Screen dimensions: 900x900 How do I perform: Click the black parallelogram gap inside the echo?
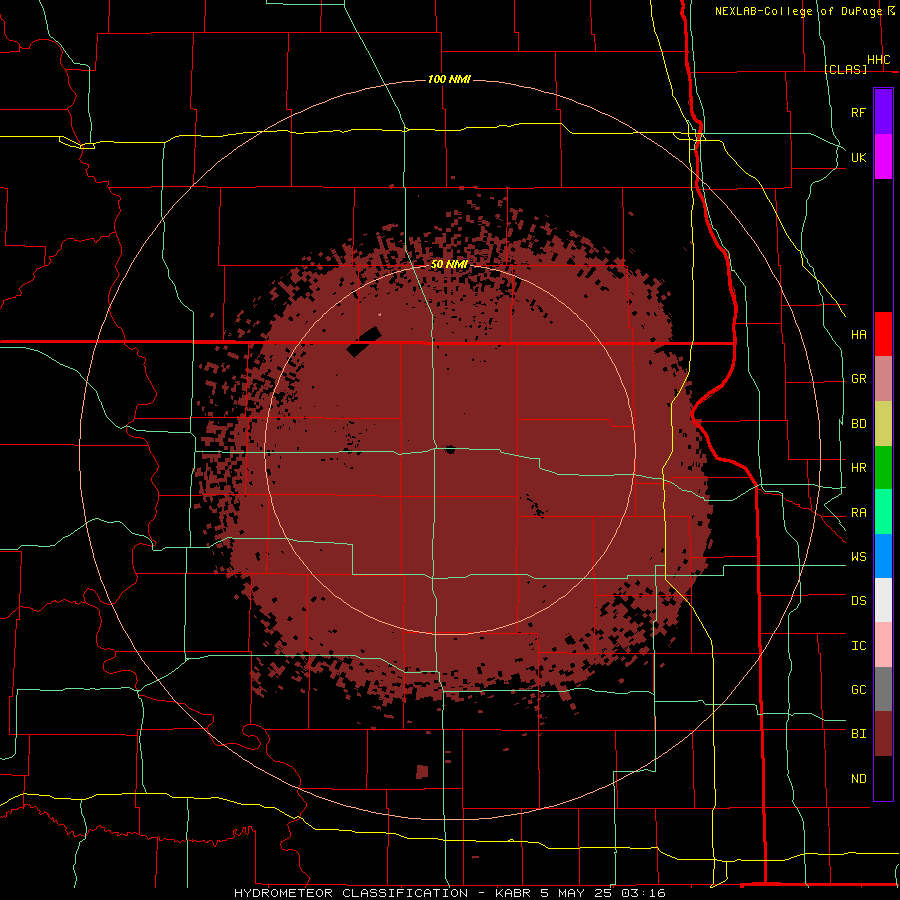click(364, 342)
